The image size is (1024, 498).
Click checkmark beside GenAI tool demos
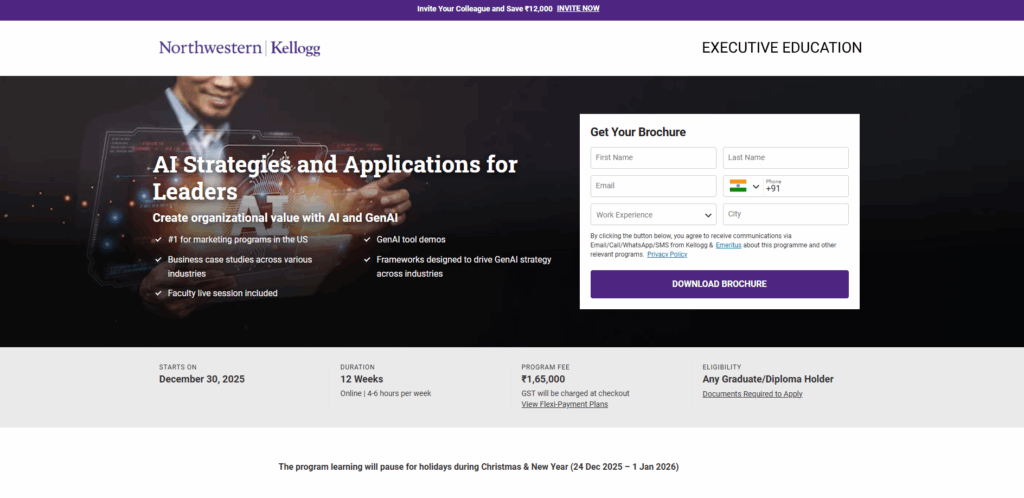pos(367,240)
